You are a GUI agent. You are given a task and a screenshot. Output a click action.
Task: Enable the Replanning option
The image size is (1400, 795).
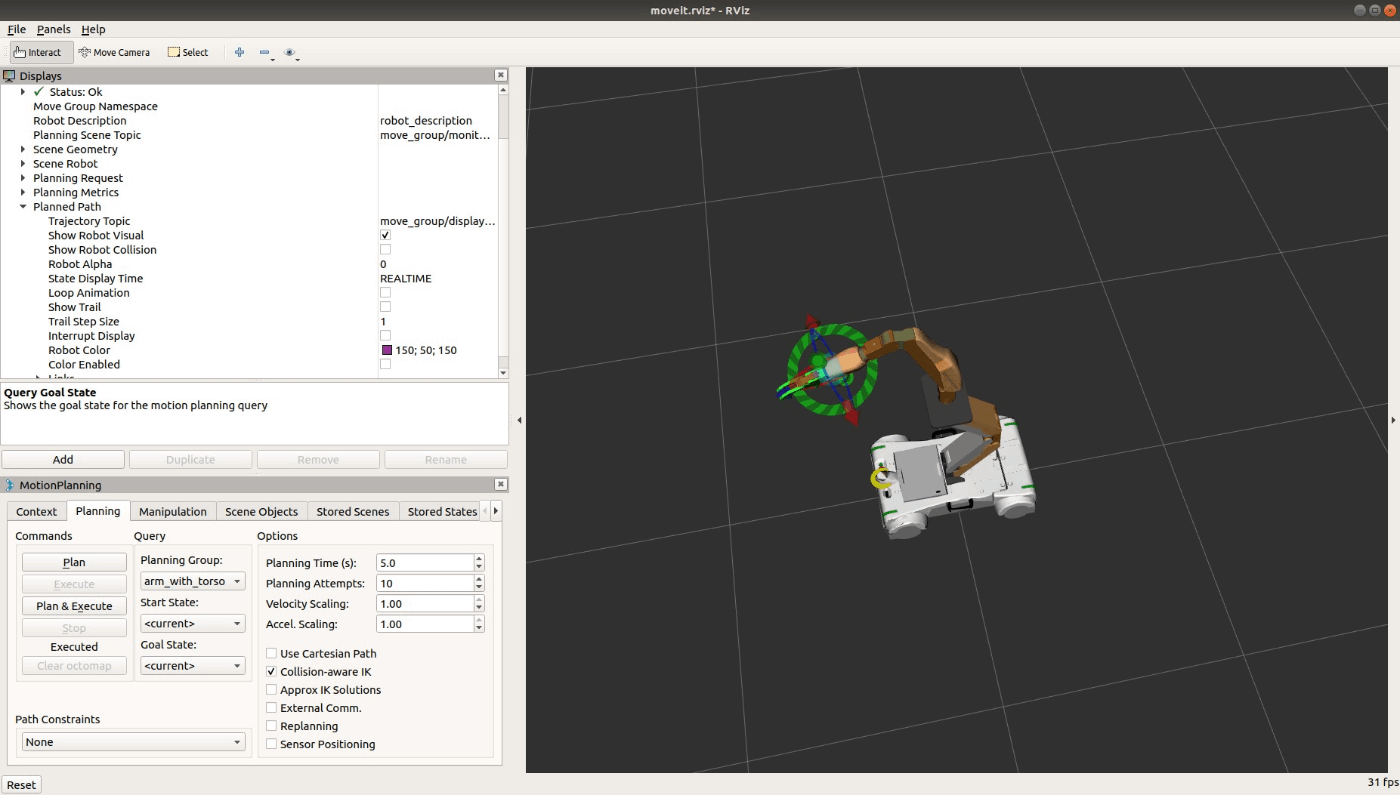pos(272,726)
